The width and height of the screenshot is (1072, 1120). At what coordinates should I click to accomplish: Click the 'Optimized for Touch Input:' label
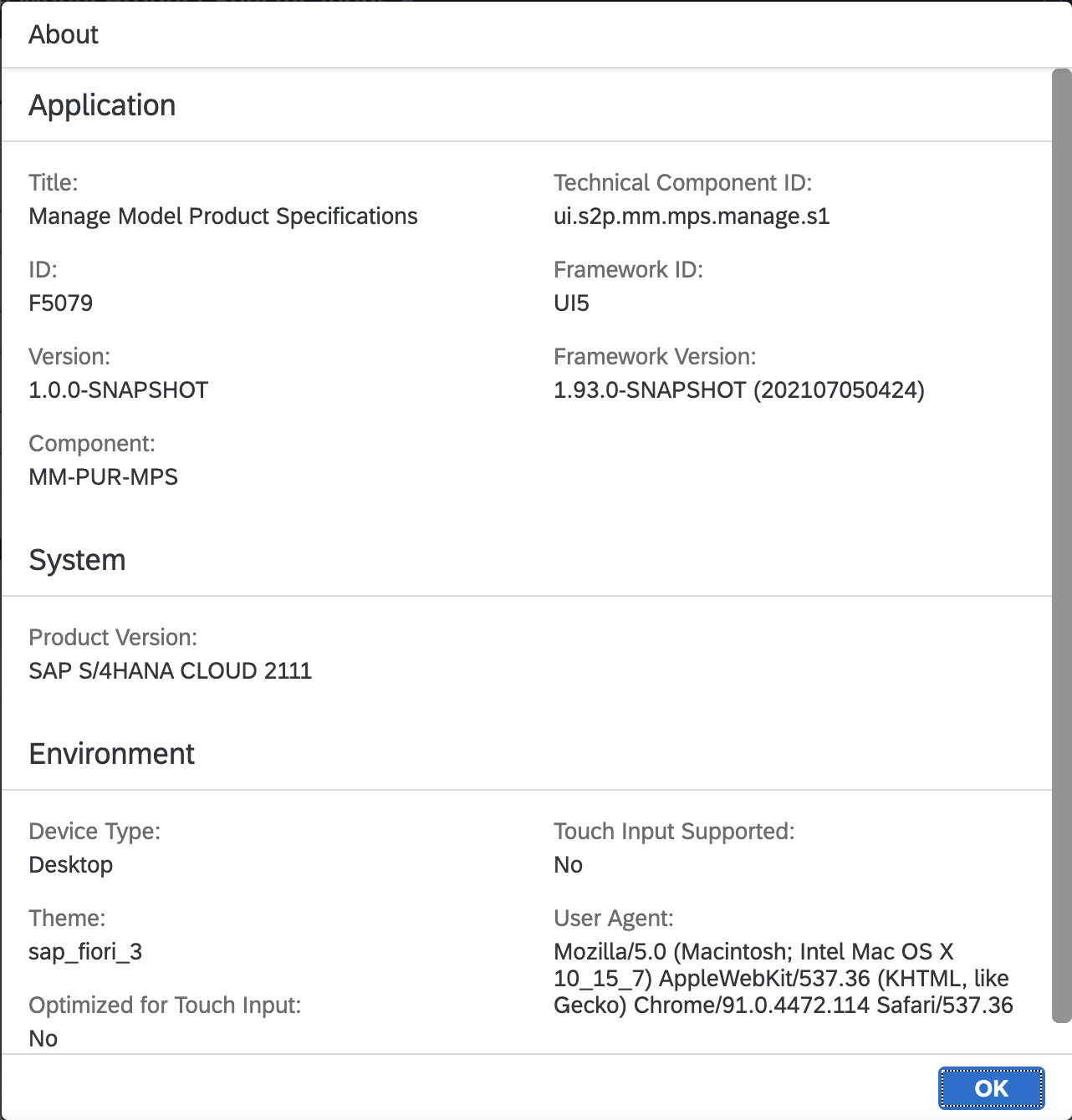pyautogui.click(x=165, y=1005)
